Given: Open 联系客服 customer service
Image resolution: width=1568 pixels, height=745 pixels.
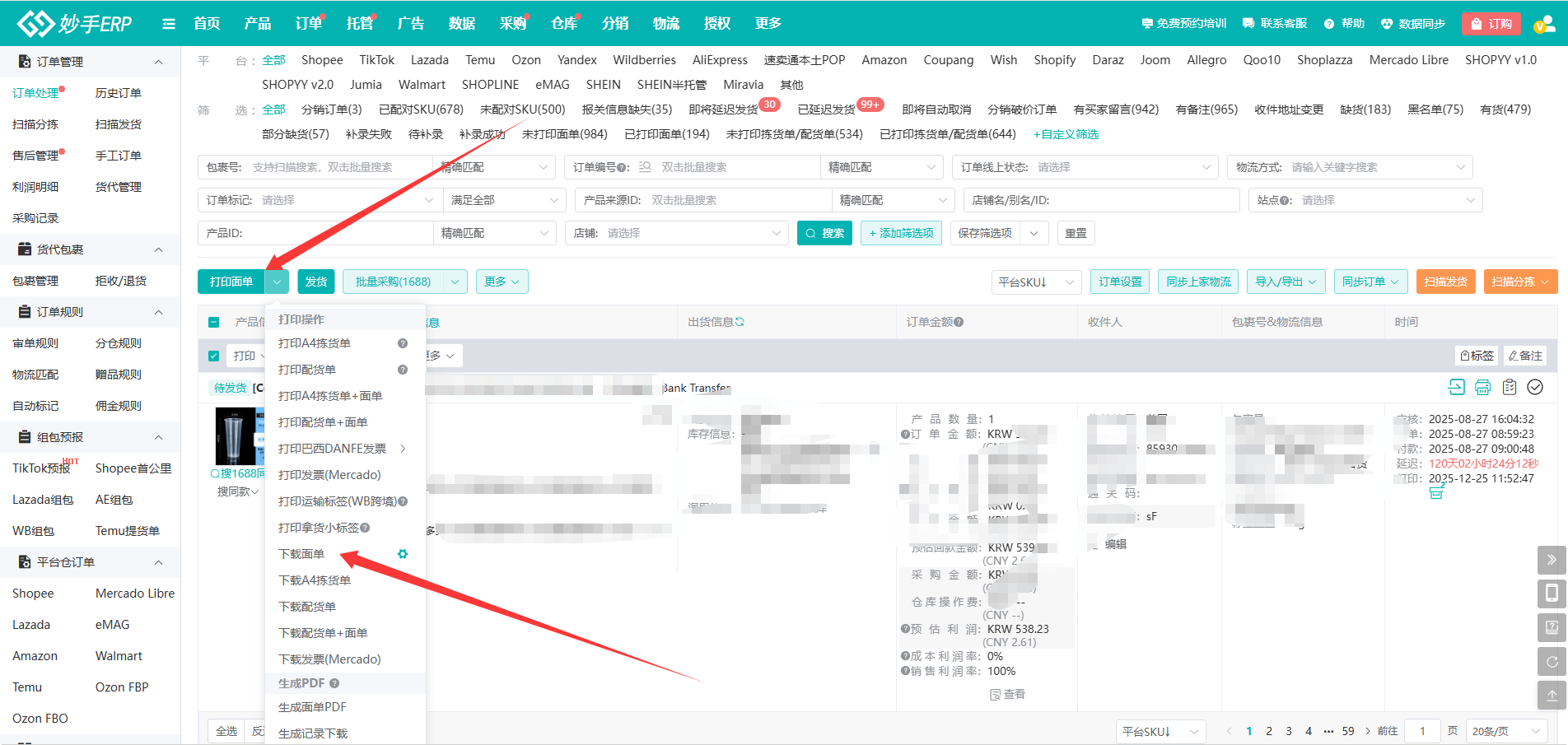Looking at the screenshot, I should pos(1275,24).
